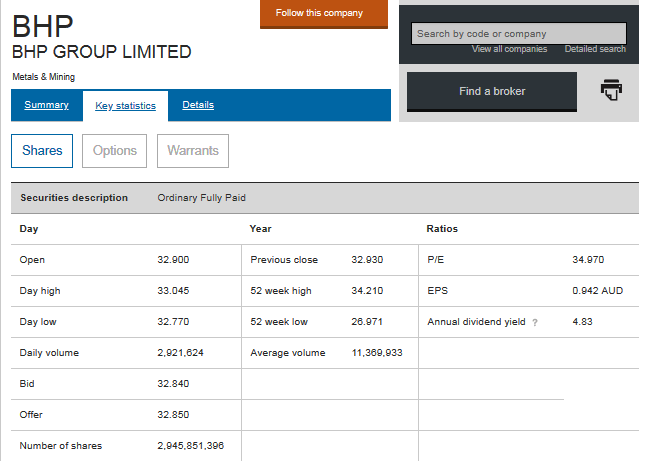This screenshot has height=461, width=648.
Task: Click the Metals & Mining industry label
Action: (x=43, y=77)
